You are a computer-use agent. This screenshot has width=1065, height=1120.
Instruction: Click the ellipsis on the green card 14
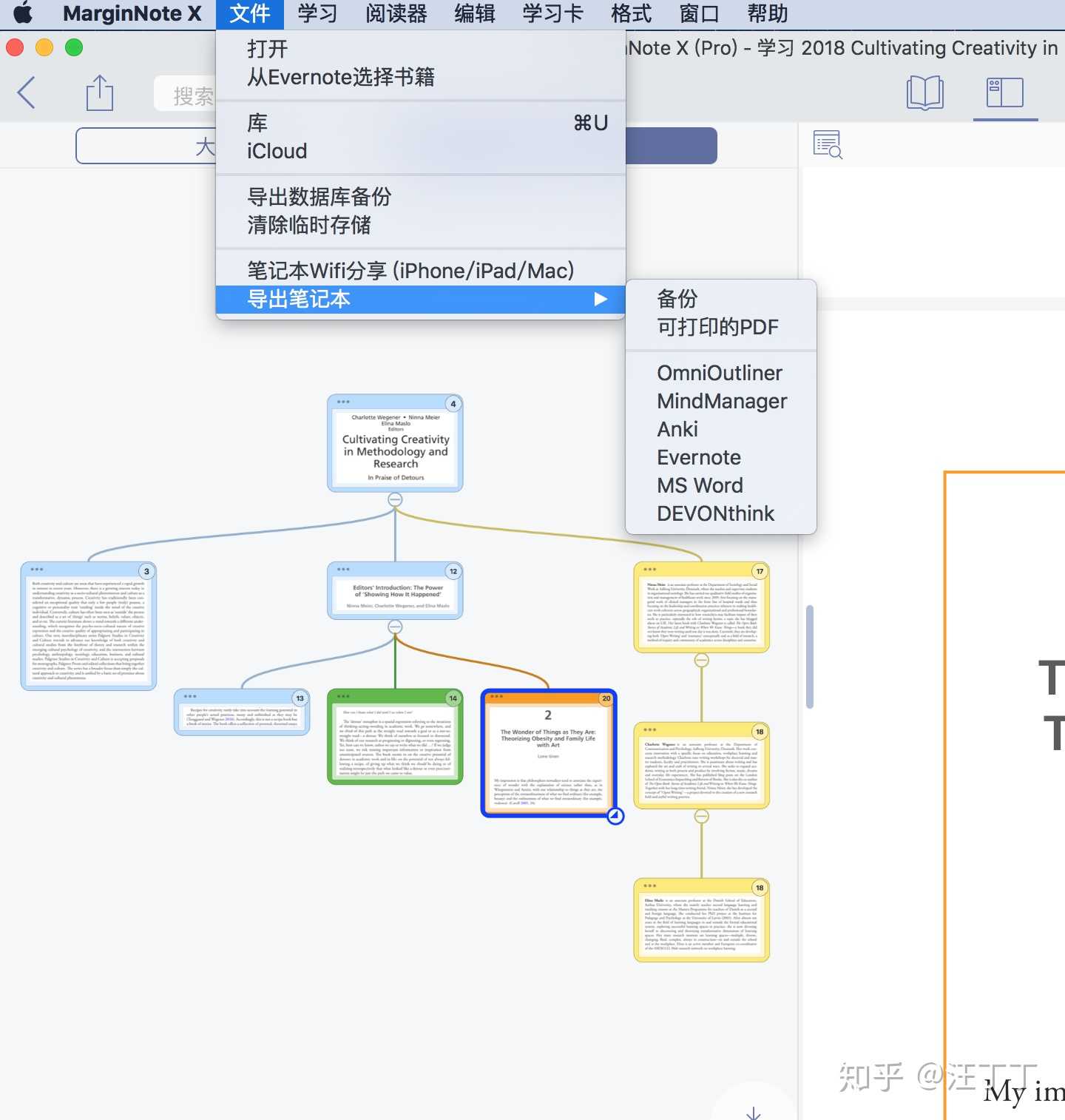point(343,697)
